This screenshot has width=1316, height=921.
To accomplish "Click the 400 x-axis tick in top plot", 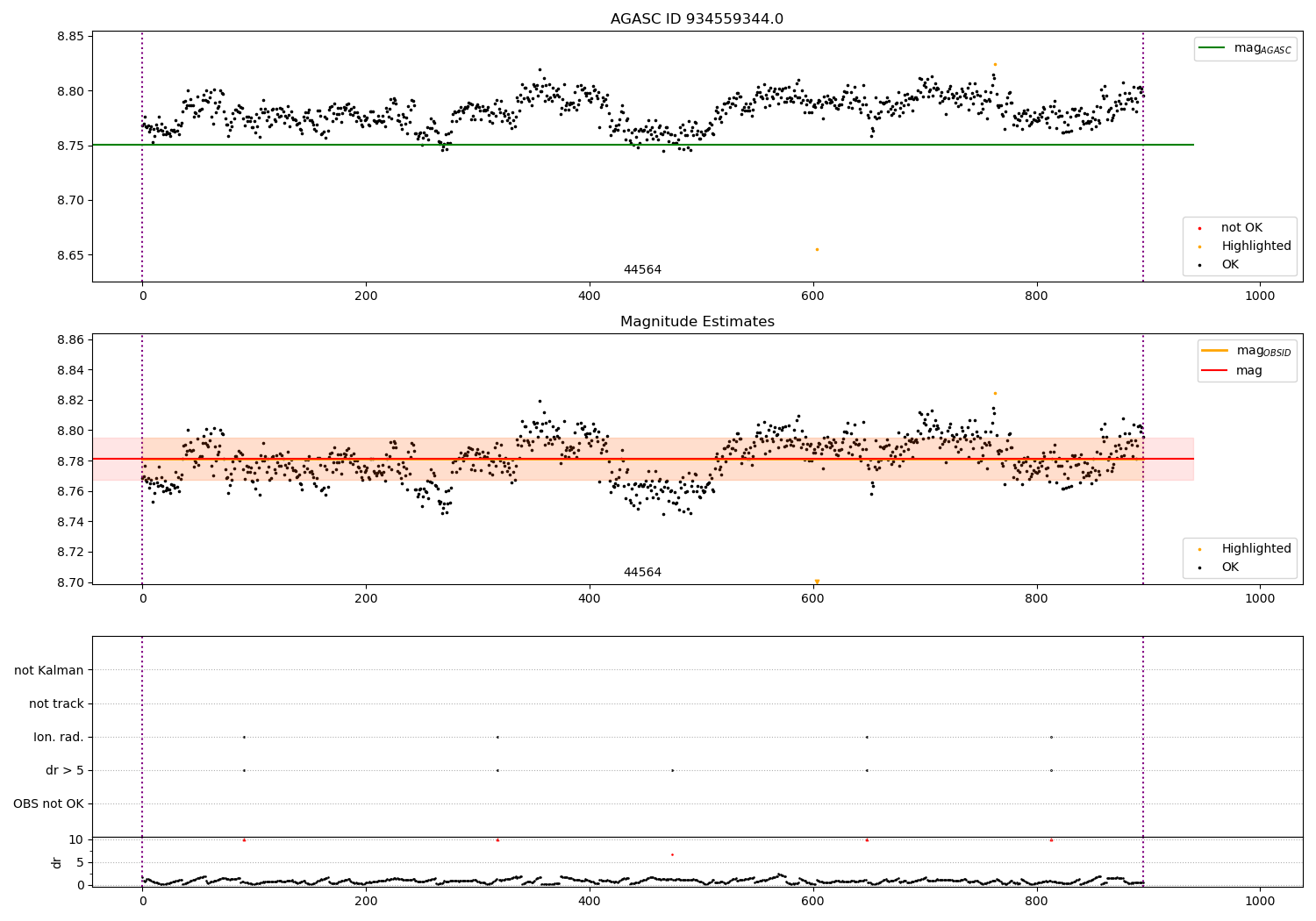I will [x=590, y=296].
